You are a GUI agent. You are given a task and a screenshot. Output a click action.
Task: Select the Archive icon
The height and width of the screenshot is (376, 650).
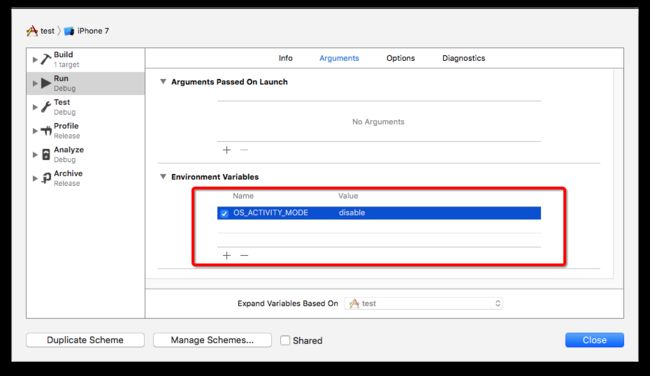coord(46,178)
